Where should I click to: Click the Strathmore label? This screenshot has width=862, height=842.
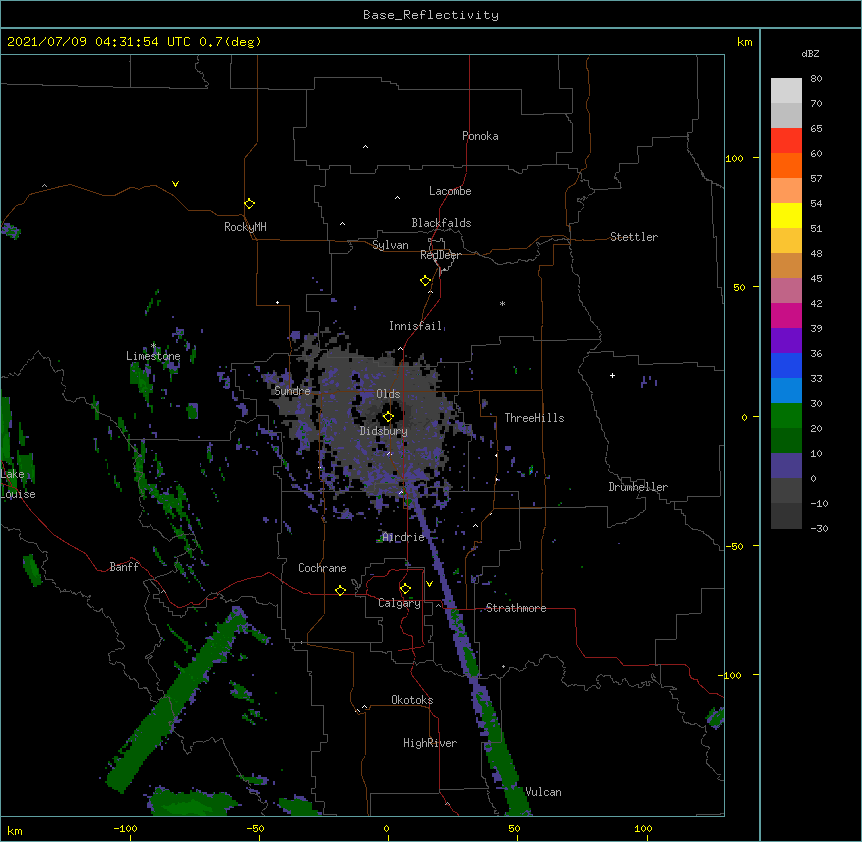516,608
